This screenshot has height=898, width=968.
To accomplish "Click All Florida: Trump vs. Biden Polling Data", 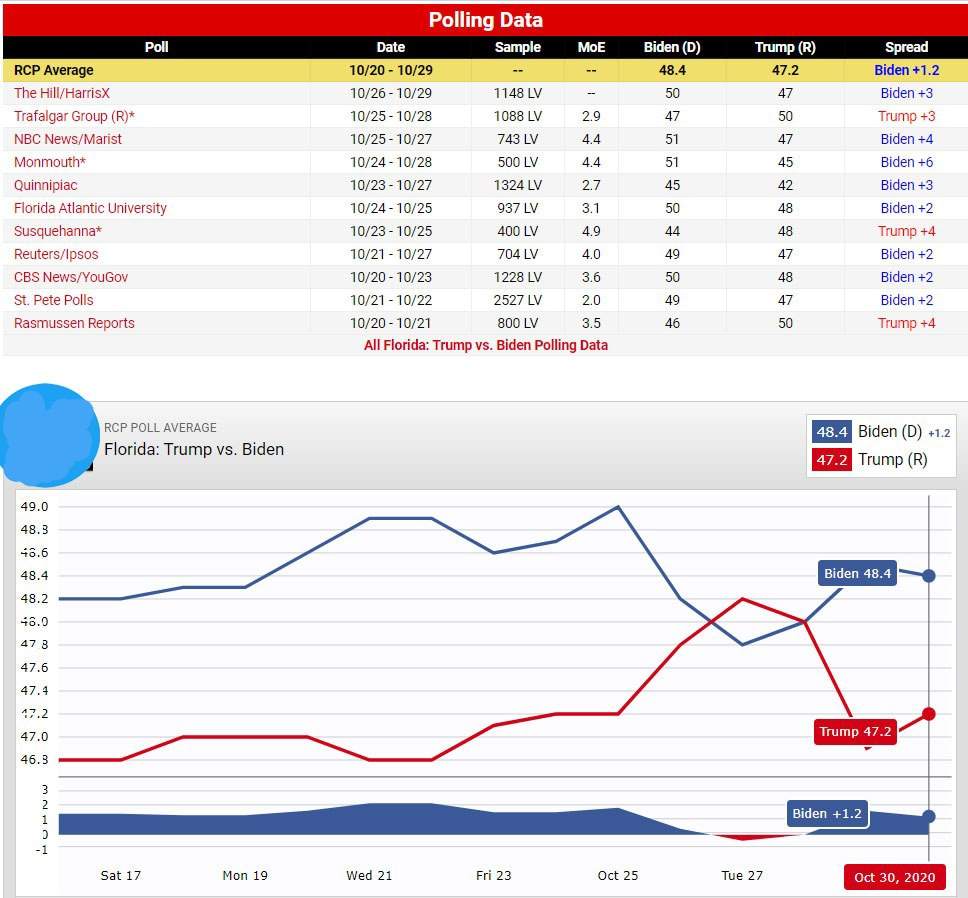I will click(486, 345).
